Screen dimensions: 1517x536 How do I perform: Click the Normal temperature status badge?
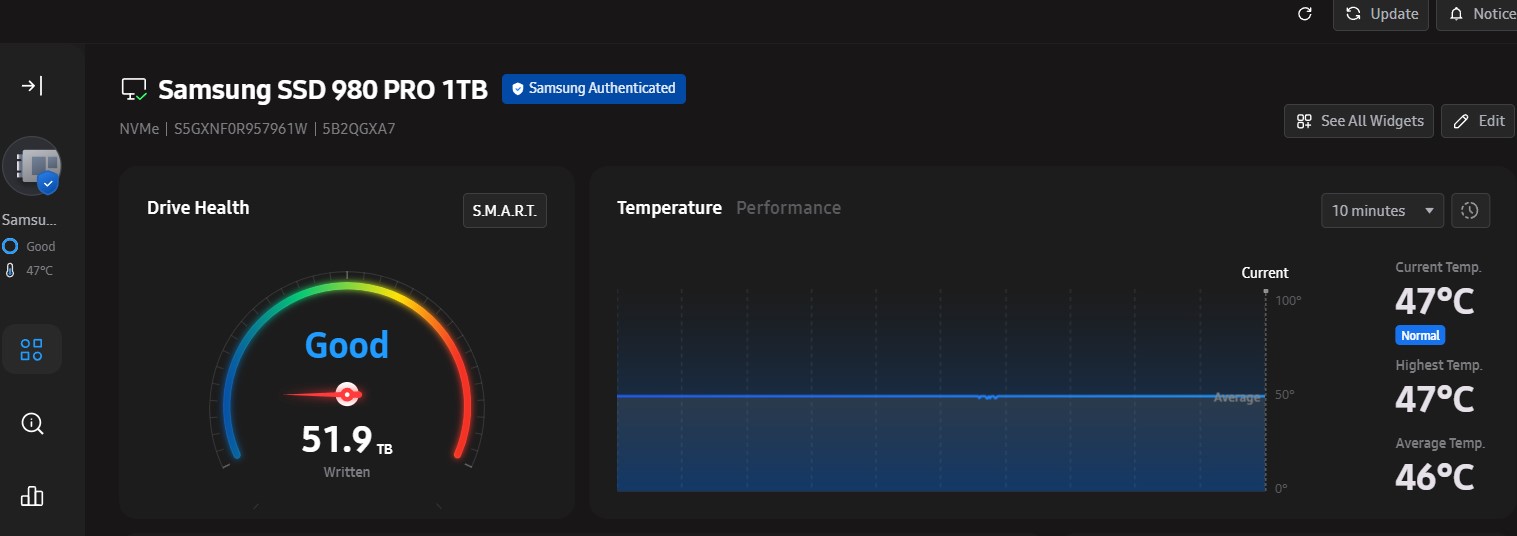click(1420, 336)
